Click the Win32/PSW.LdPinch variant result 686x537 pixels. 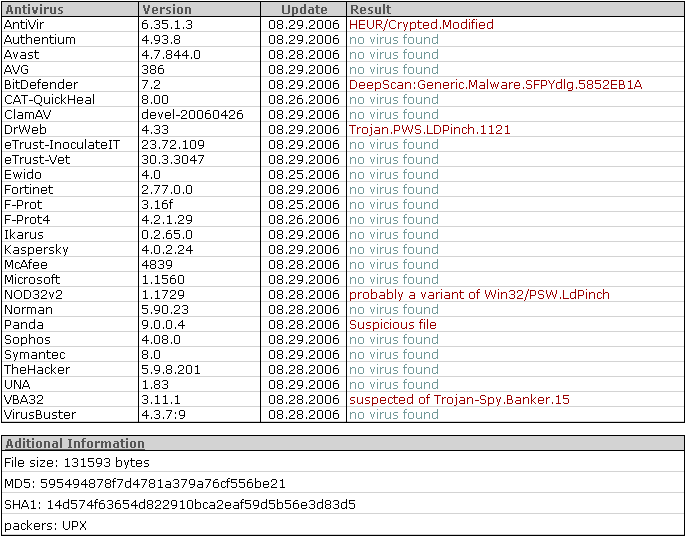tap(480, 295)
